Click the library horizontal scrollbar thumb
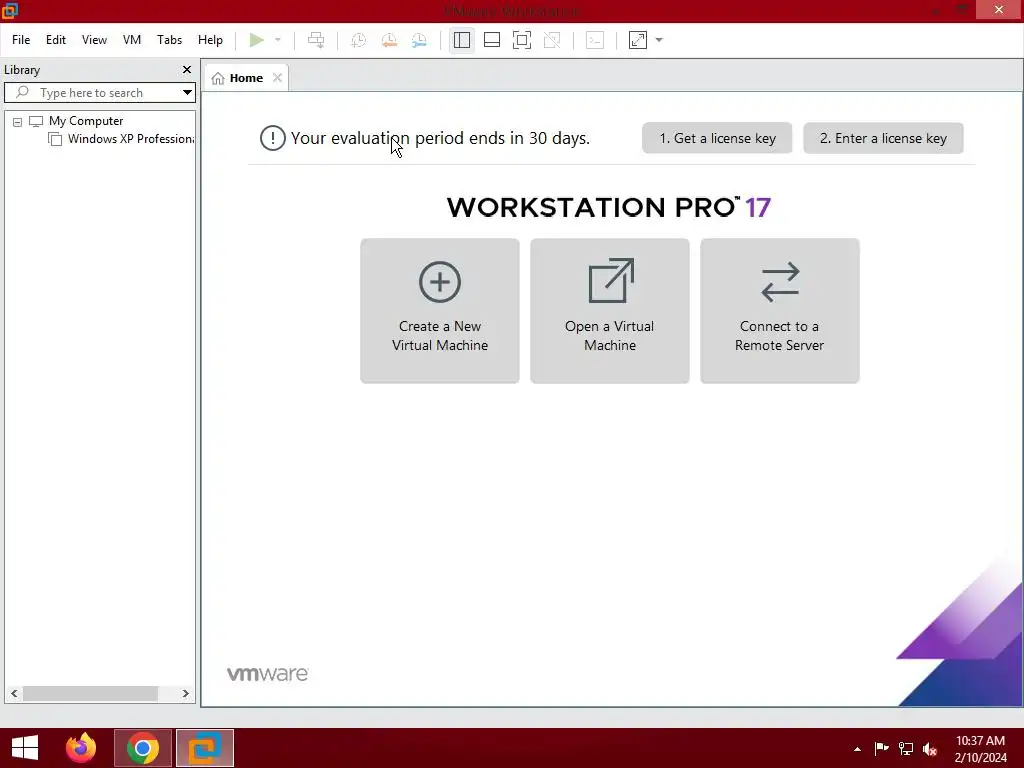The image size is (1024, 768). [90, 694]
